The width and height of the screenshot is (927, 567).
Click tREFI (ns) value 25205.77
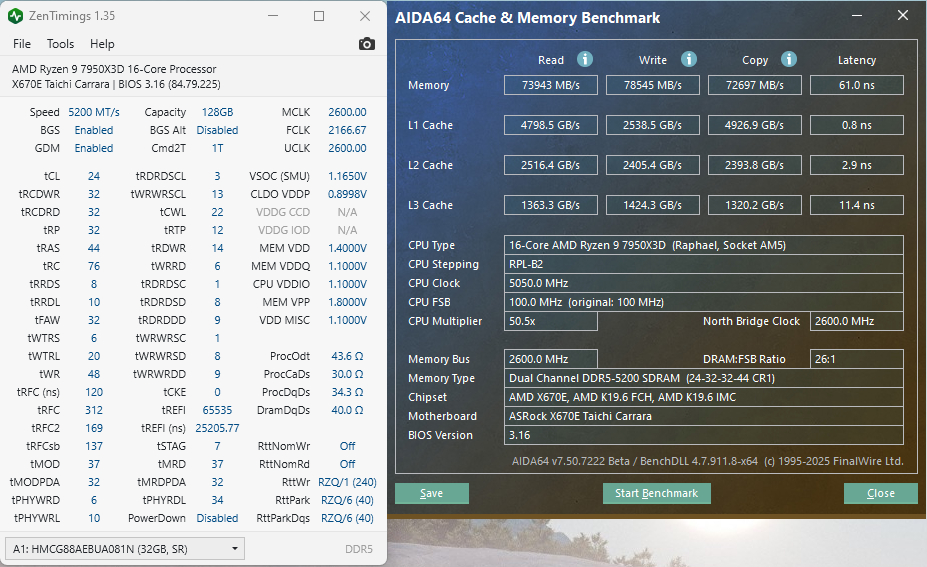pyautogui.click(x=218, y=428)
